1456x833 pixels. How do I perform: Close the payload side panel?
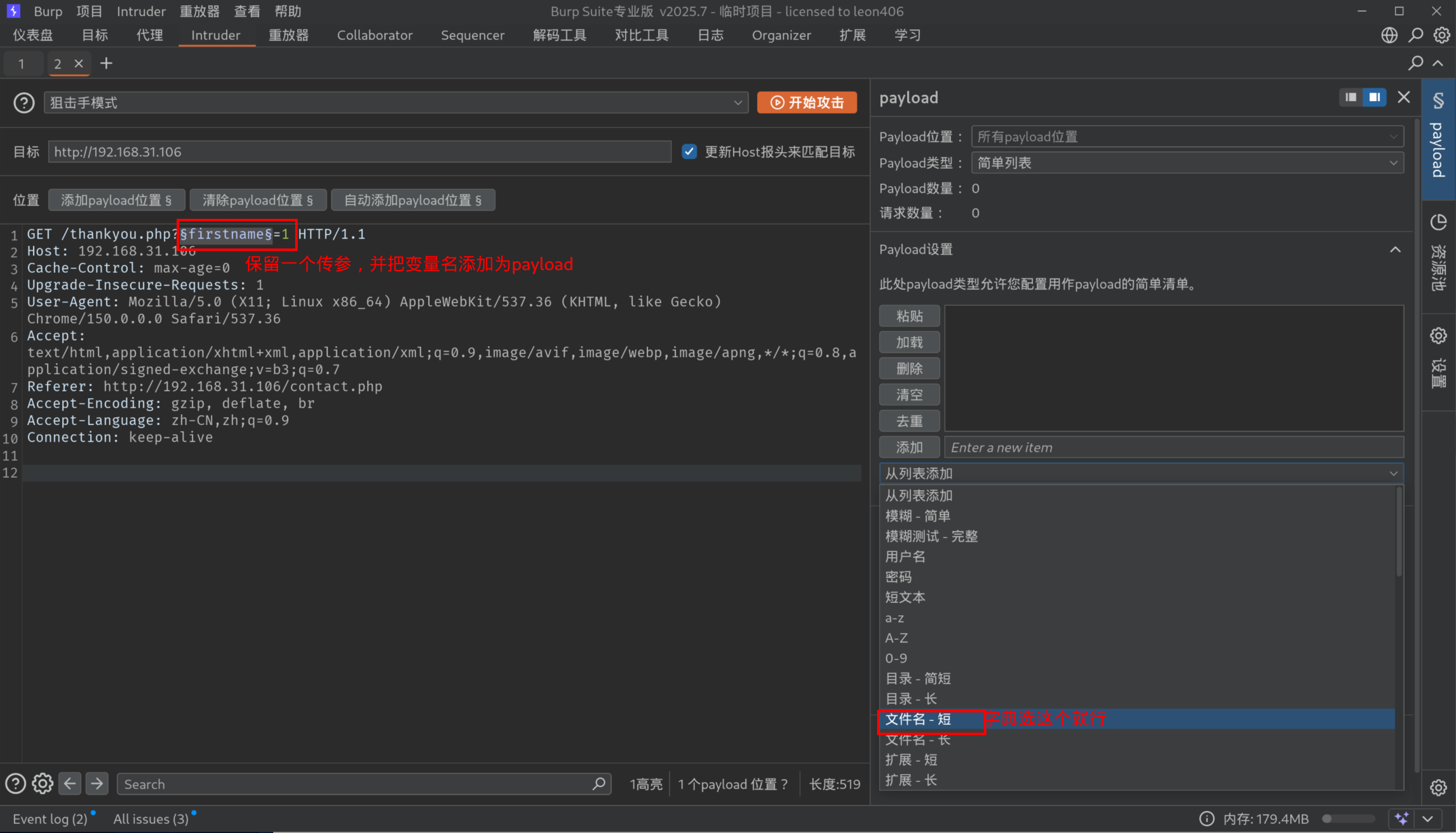(1403, 97)
